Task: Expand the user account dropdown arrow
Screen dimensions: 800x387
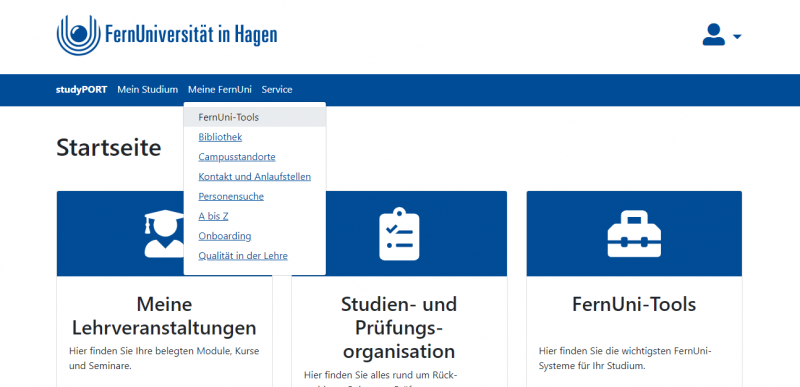Action: pos(737,37)
